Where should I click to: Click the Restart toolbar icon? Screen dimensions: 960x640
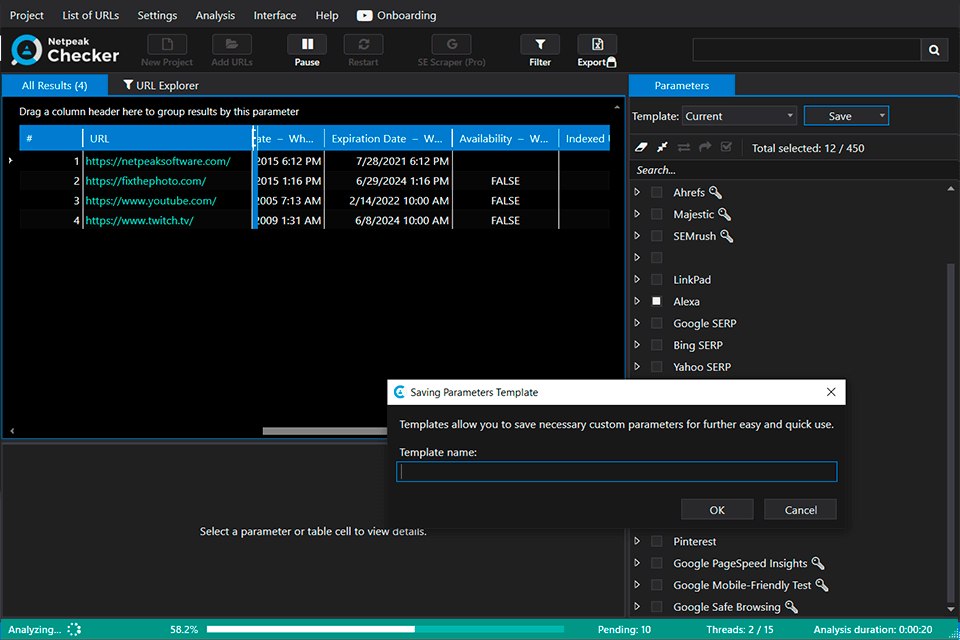(x=363, y=45)
